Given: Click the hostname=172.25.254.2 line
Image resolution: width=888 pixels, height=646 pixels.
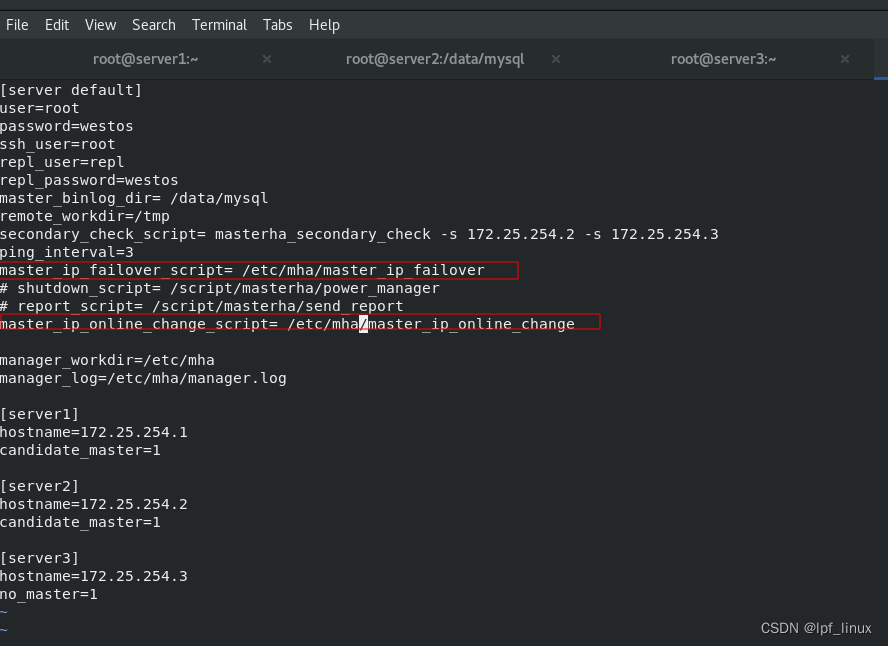Looking at the screenshot, I should pyautogui.click(x=94, y=504).
